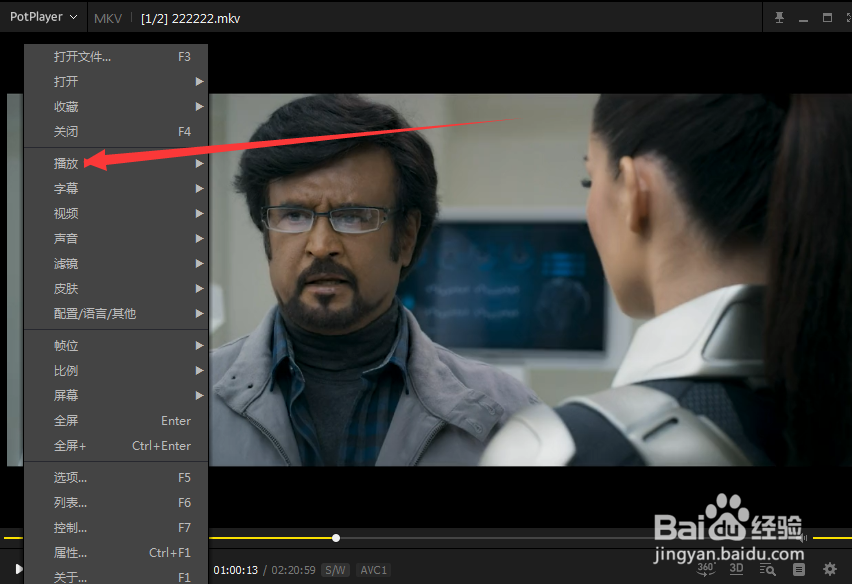Open 属性... properties entry

pyautogui.click(x=116, y=552)
